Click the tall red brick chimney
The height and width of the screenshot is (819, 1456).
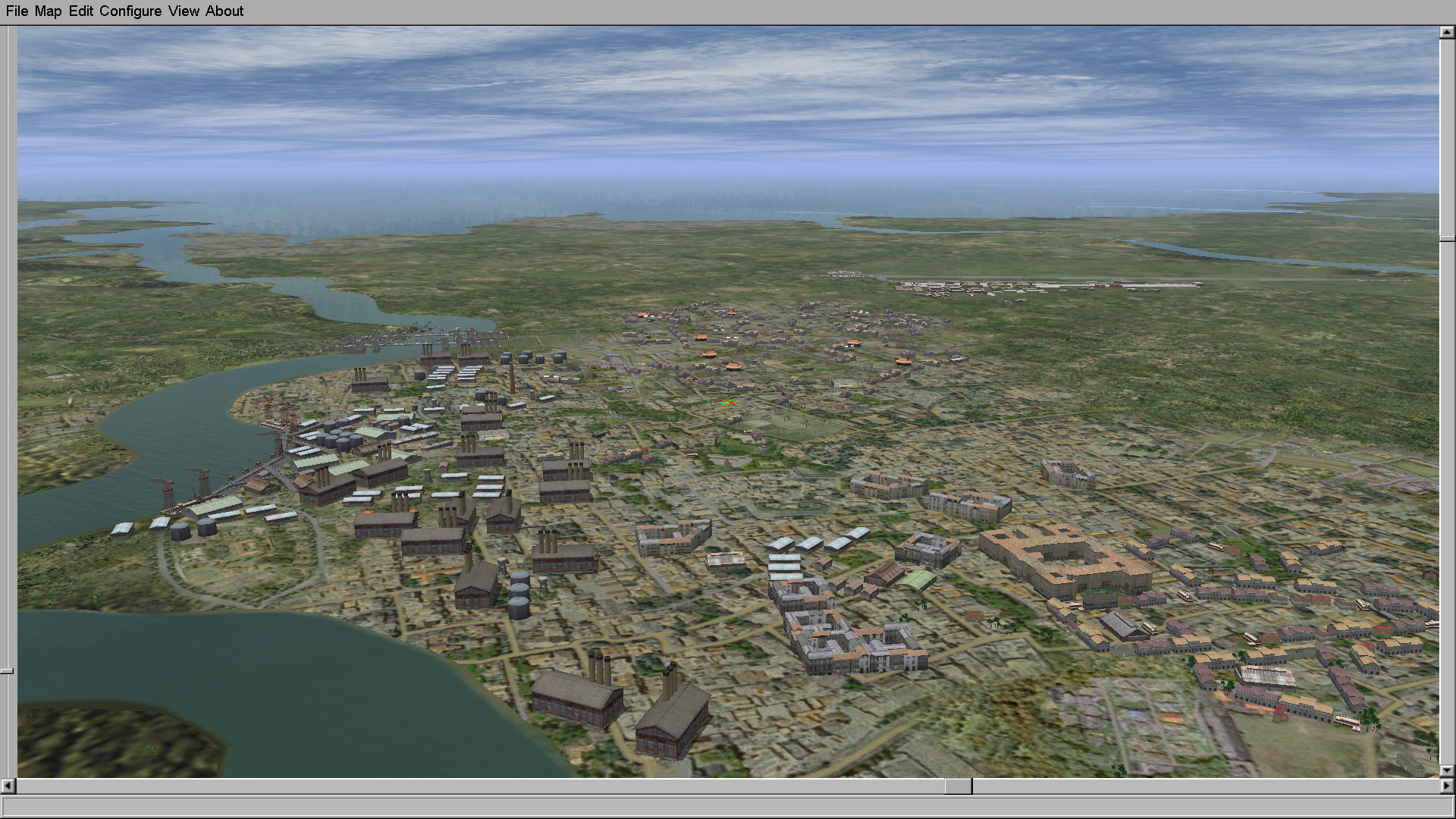pos(512,377)
